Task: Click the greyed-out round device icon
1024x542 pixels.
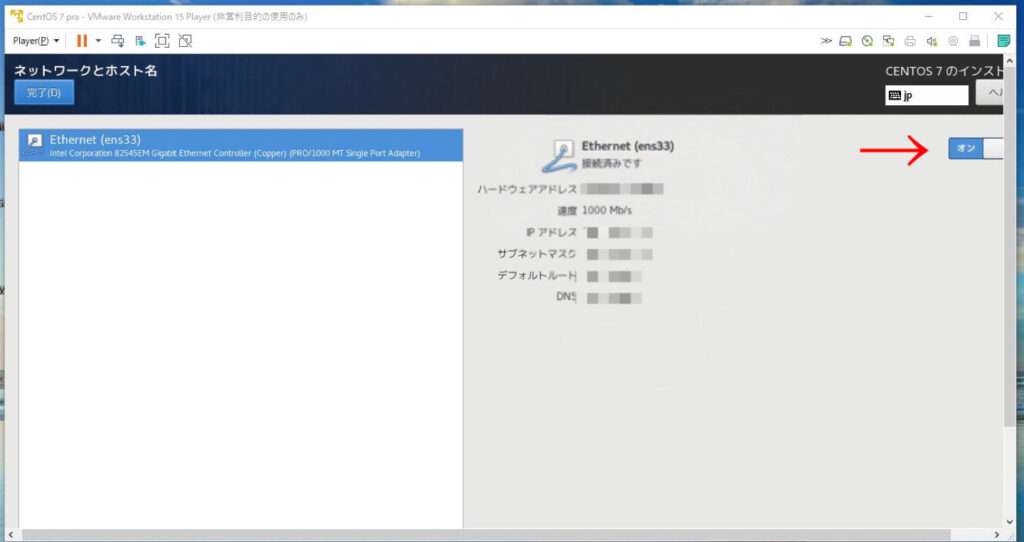Action: coord(953,40)
